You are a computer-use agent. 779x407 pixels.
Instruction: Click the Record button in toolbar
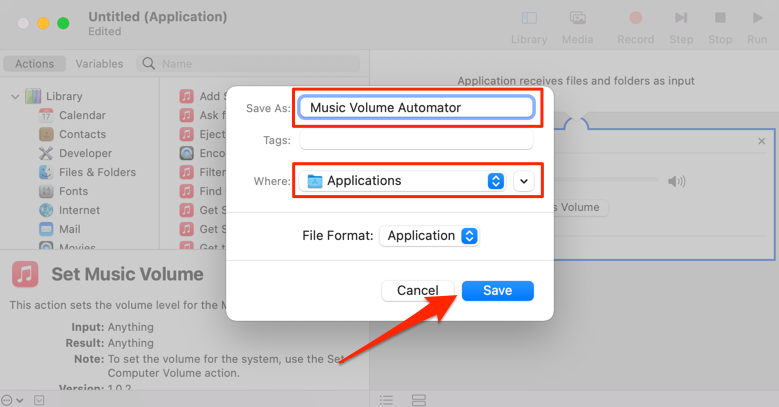pos(635,18)
